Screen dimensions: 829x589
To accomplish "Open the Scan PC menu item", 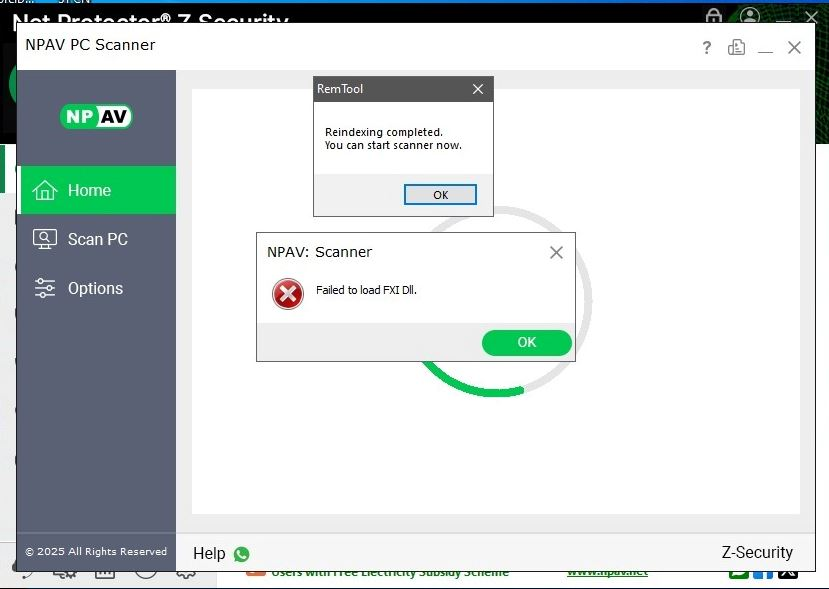I will click(x=97, y=239).
